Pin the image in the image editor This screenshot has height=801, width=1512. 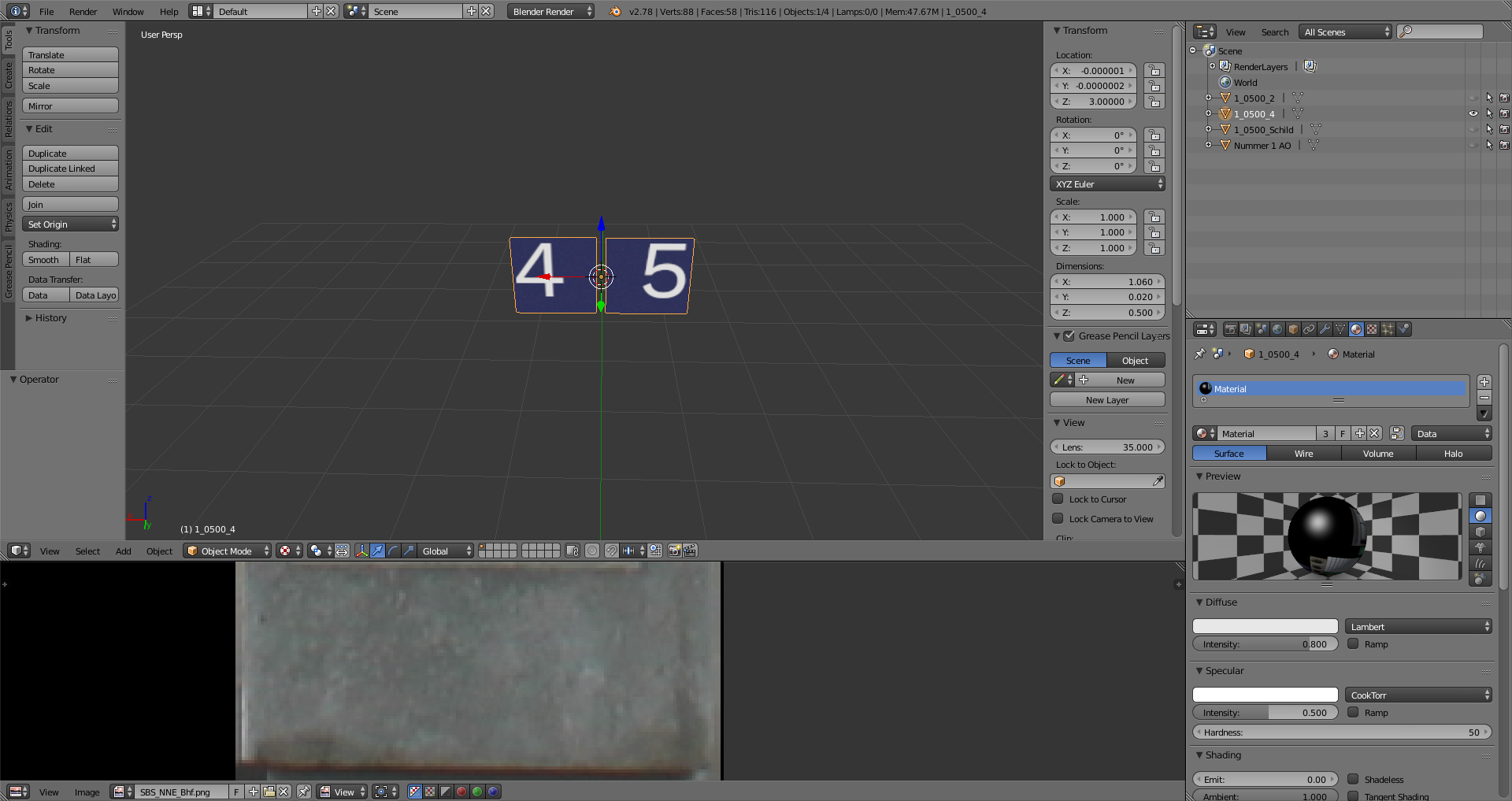pos(304,792)
